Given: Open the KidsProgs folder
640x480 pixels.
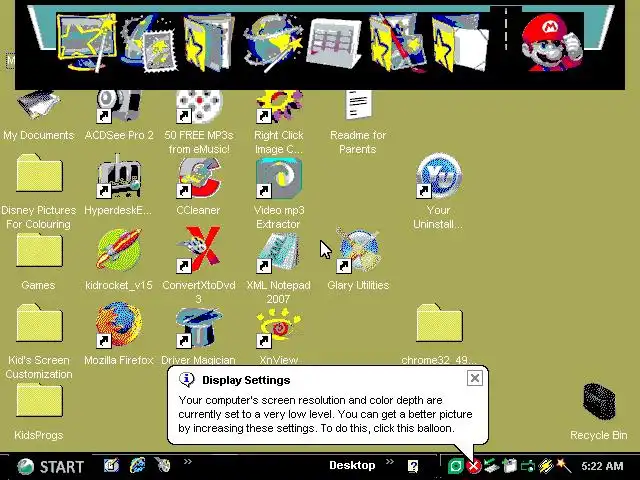Looking at the screenshot, I should click(39, 401).
